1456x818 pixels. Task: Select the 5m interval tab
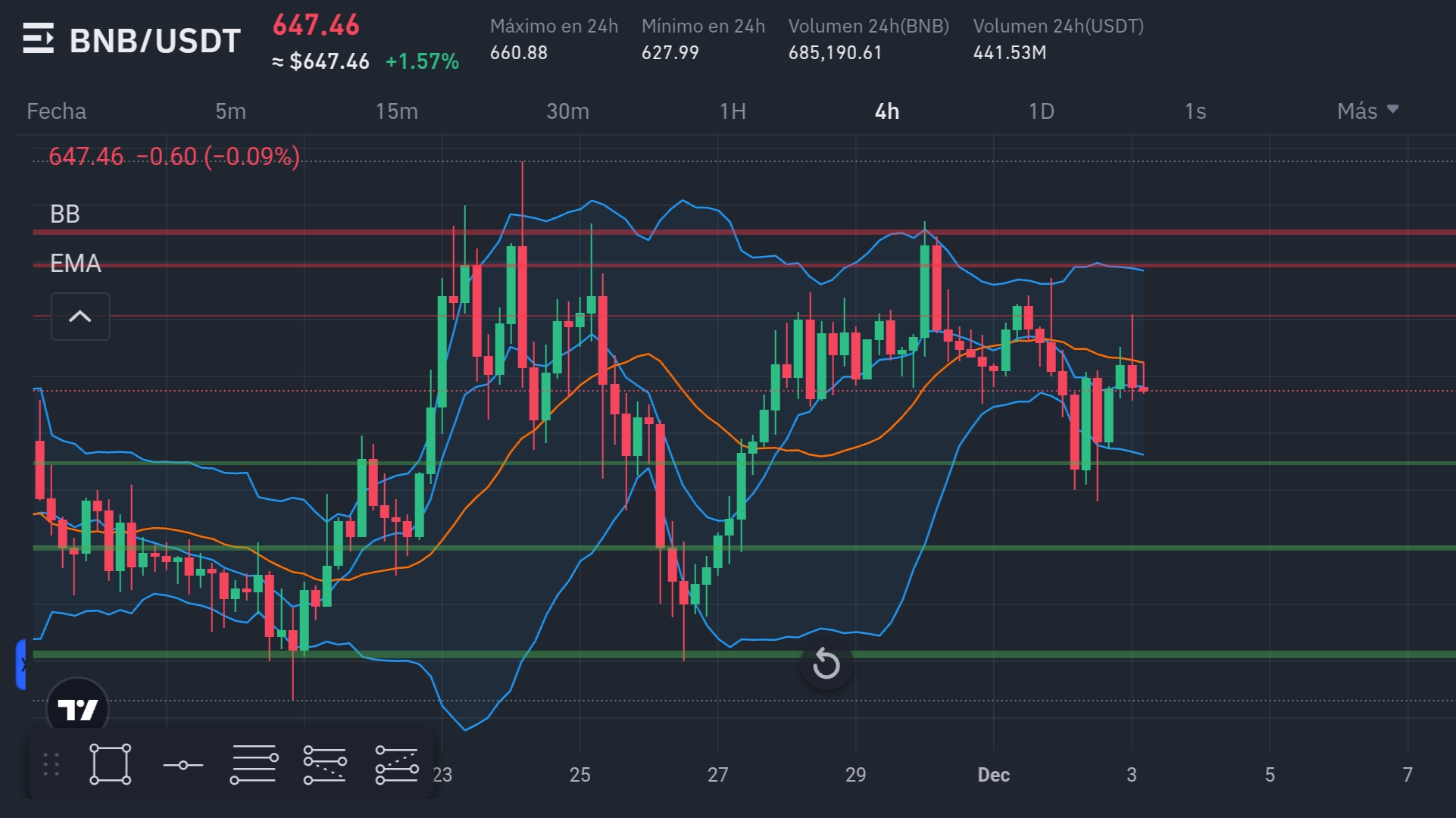pyautogui.click(x=230, y=111)
